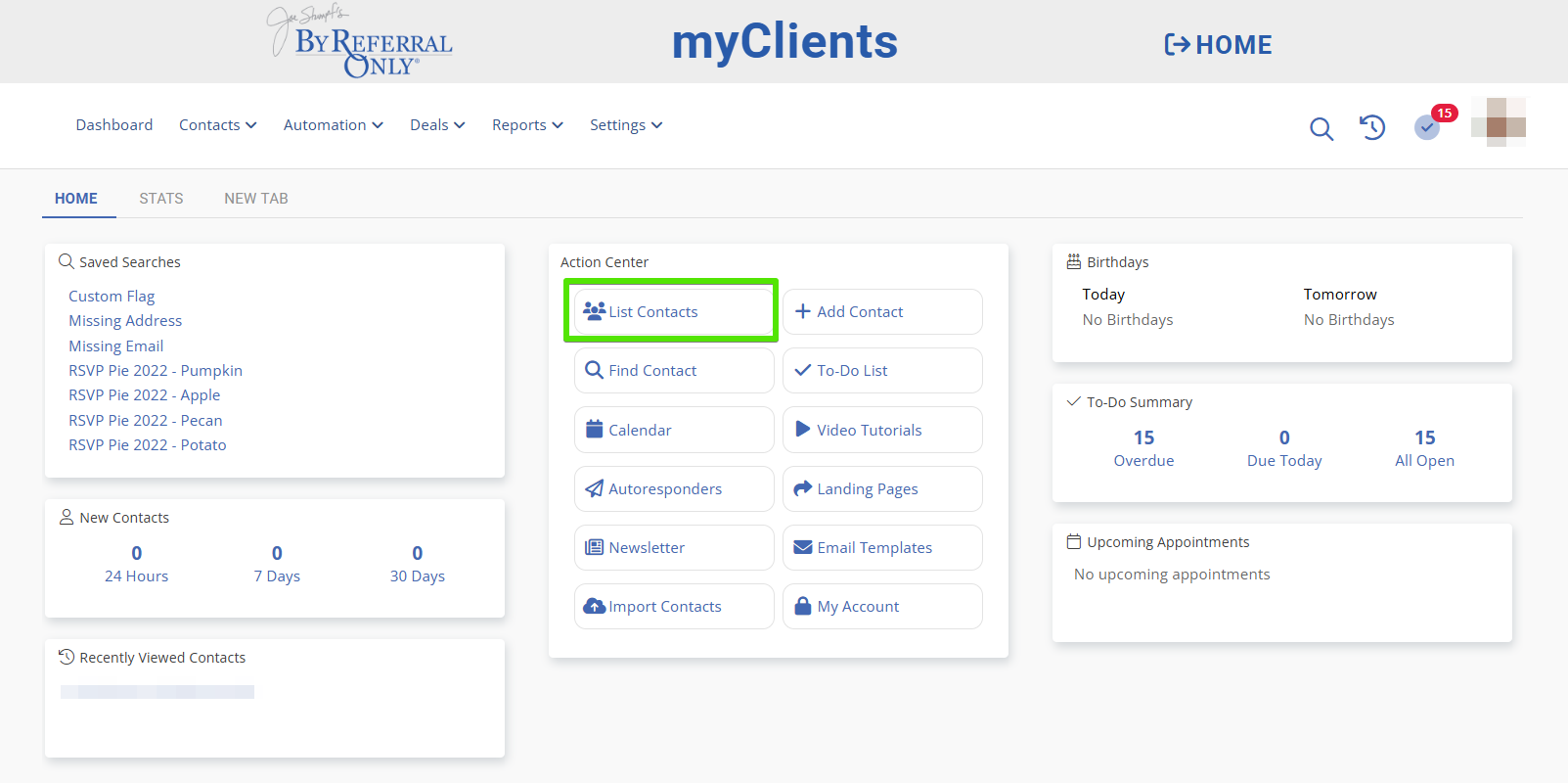Image resolution: width=1568 pixels, height=783 pixels.
Task: Open the Missing Email saved search
Action: pos(116,346)
